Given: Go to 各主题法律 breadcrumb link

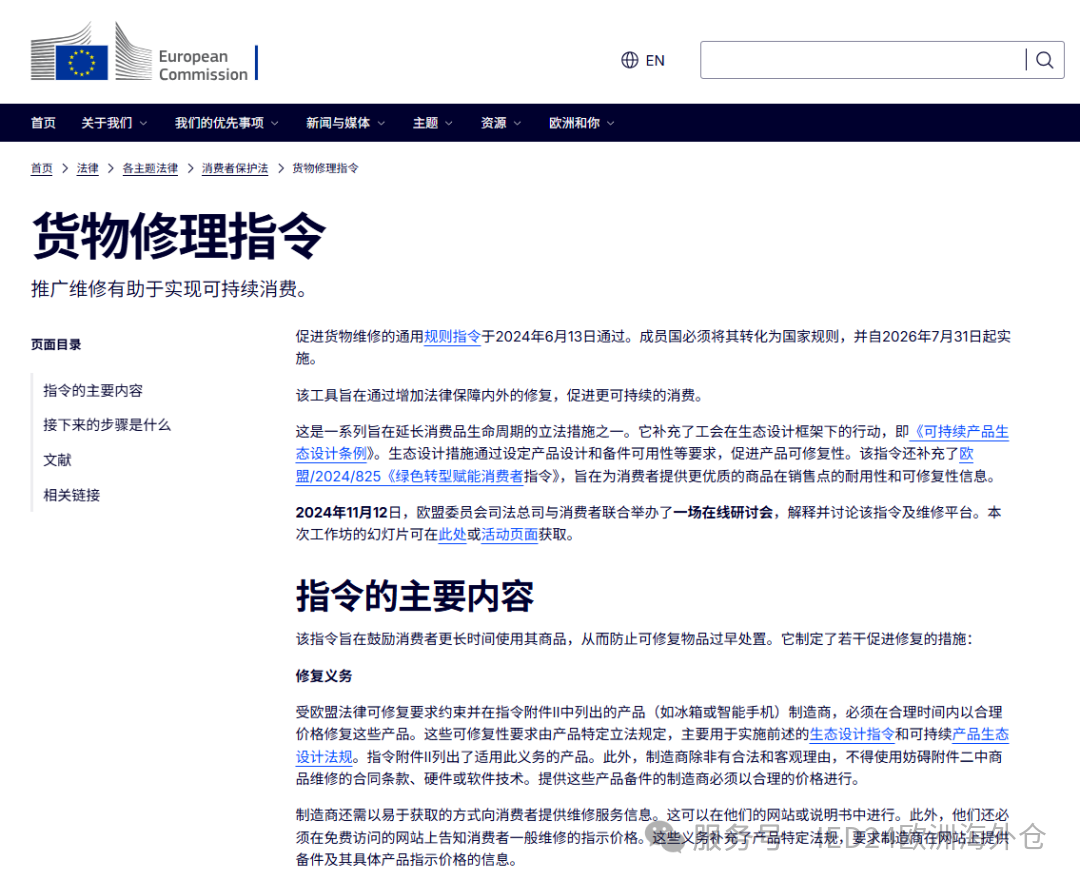Looking at the screenshot, I should (x=150, y=168).
